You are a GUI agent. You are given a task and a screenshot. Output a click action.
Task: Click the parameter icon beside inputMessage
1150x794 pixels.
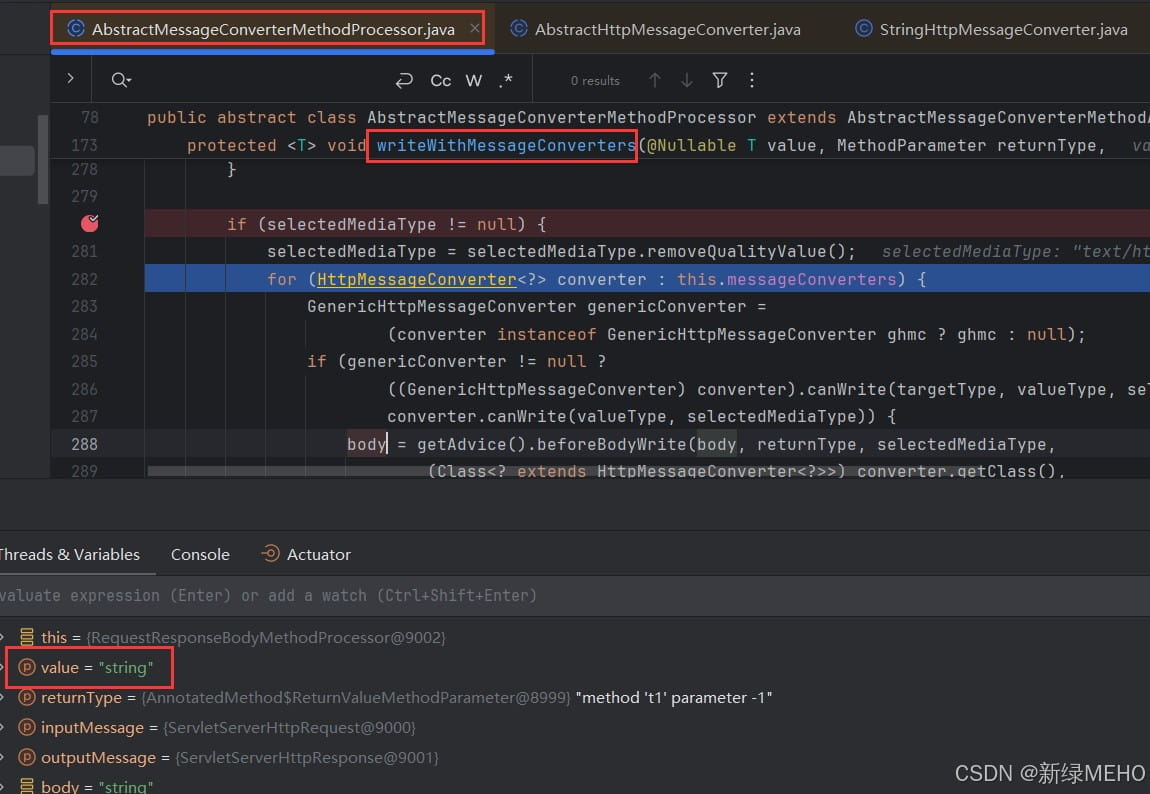point(26,727)
